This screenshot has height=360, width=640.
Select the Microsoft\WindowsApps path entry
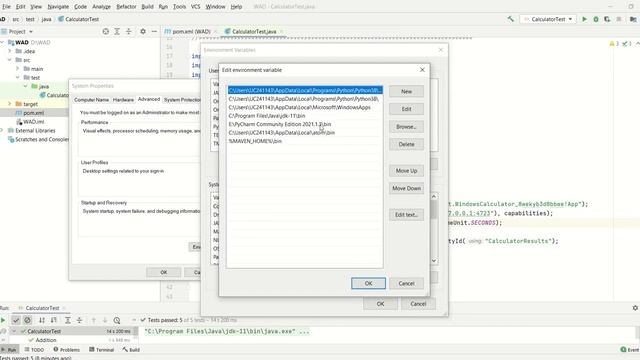pos(305,107)
